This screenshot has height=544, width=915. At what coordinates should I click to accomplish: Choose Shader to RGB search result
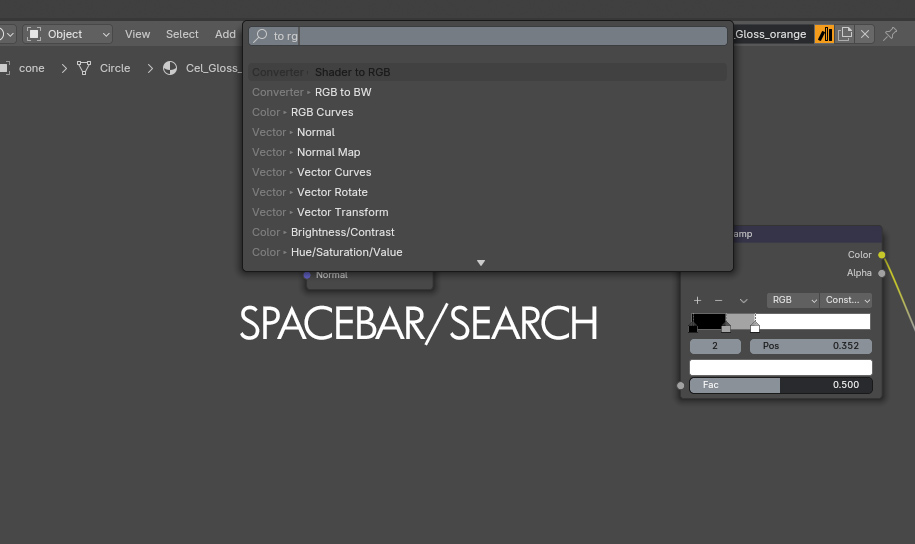click(x=352, y=72)
